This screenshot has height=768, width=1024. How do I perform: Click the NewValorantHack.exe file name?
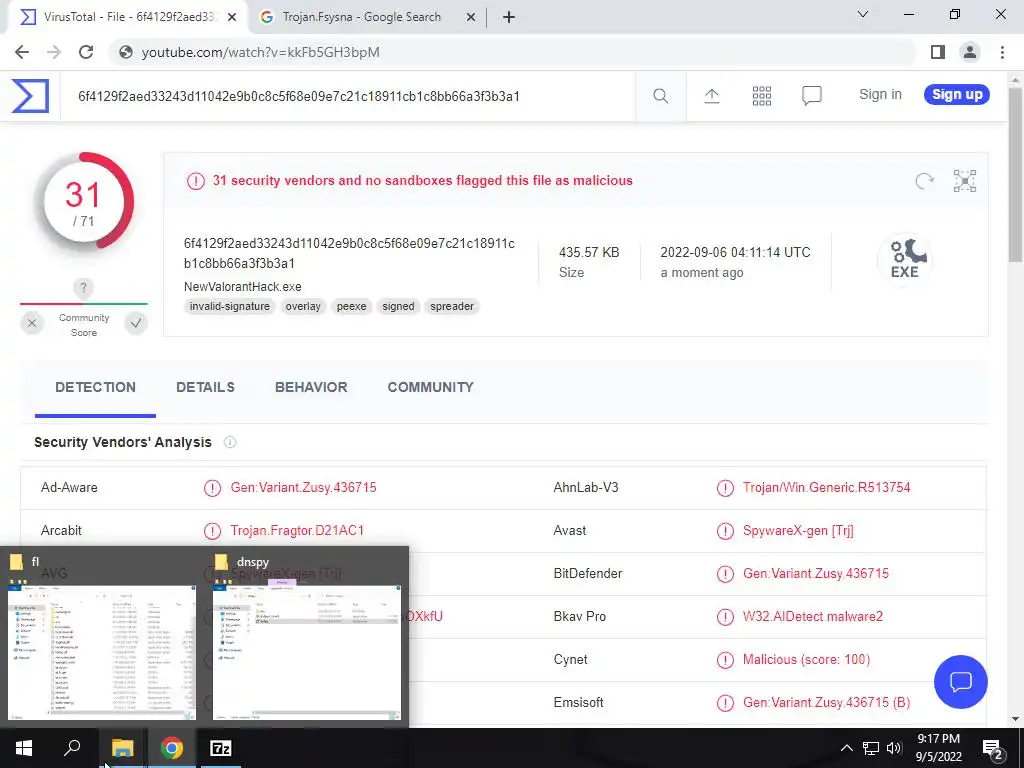click(x=243, y=287)
